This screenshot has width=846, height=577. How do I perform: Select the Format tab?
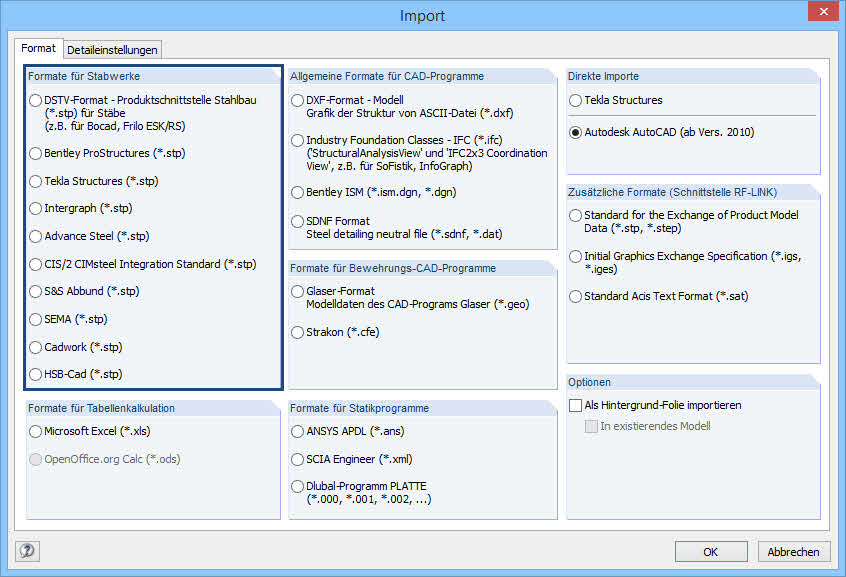click(39, 48)
